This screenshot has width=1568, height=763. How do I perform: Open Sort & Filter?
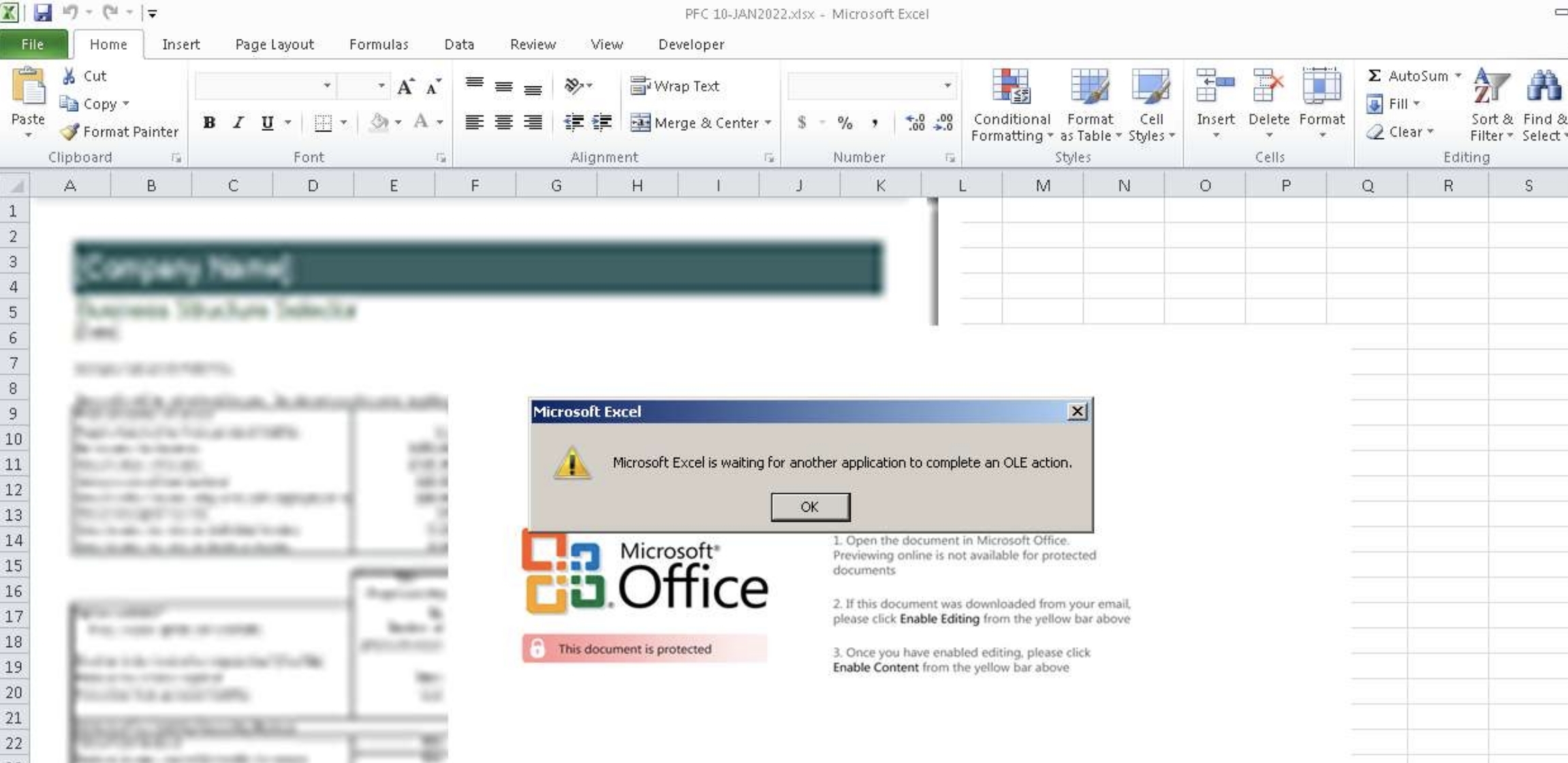tap(1491, 106)
